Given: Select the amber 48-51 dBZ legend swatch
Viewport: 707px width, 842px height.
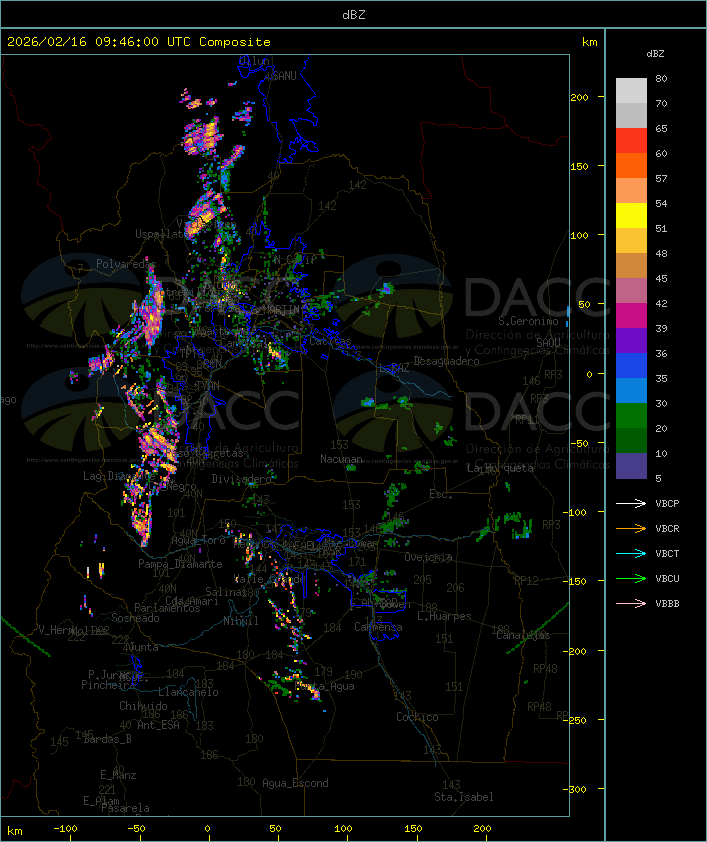Looking at the screenshot, I should [x=631, y=241].
